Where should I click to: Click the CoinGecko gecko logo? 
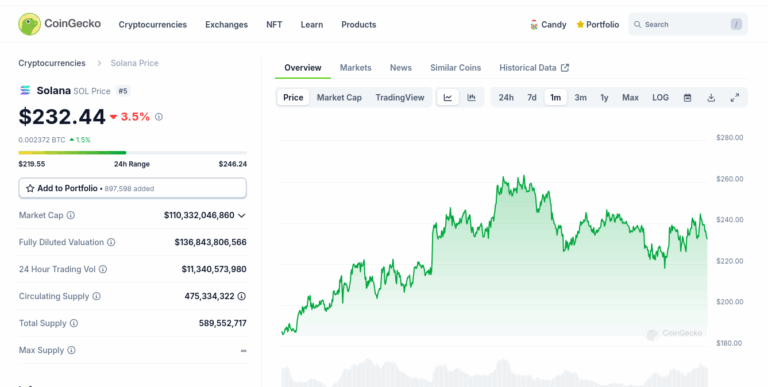click(x=29, y=24)
